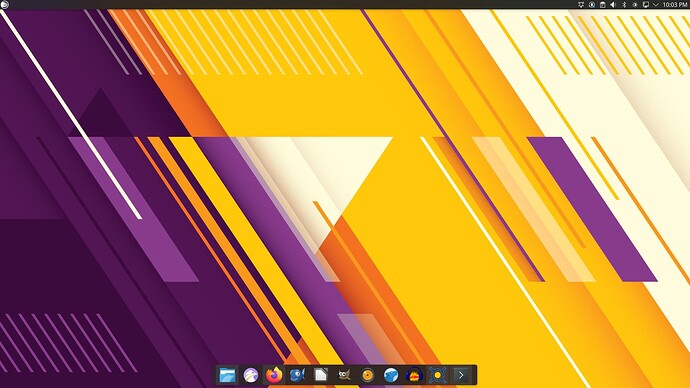
Task: Expand the dock's right arrow button
Action: coord(461,375)
